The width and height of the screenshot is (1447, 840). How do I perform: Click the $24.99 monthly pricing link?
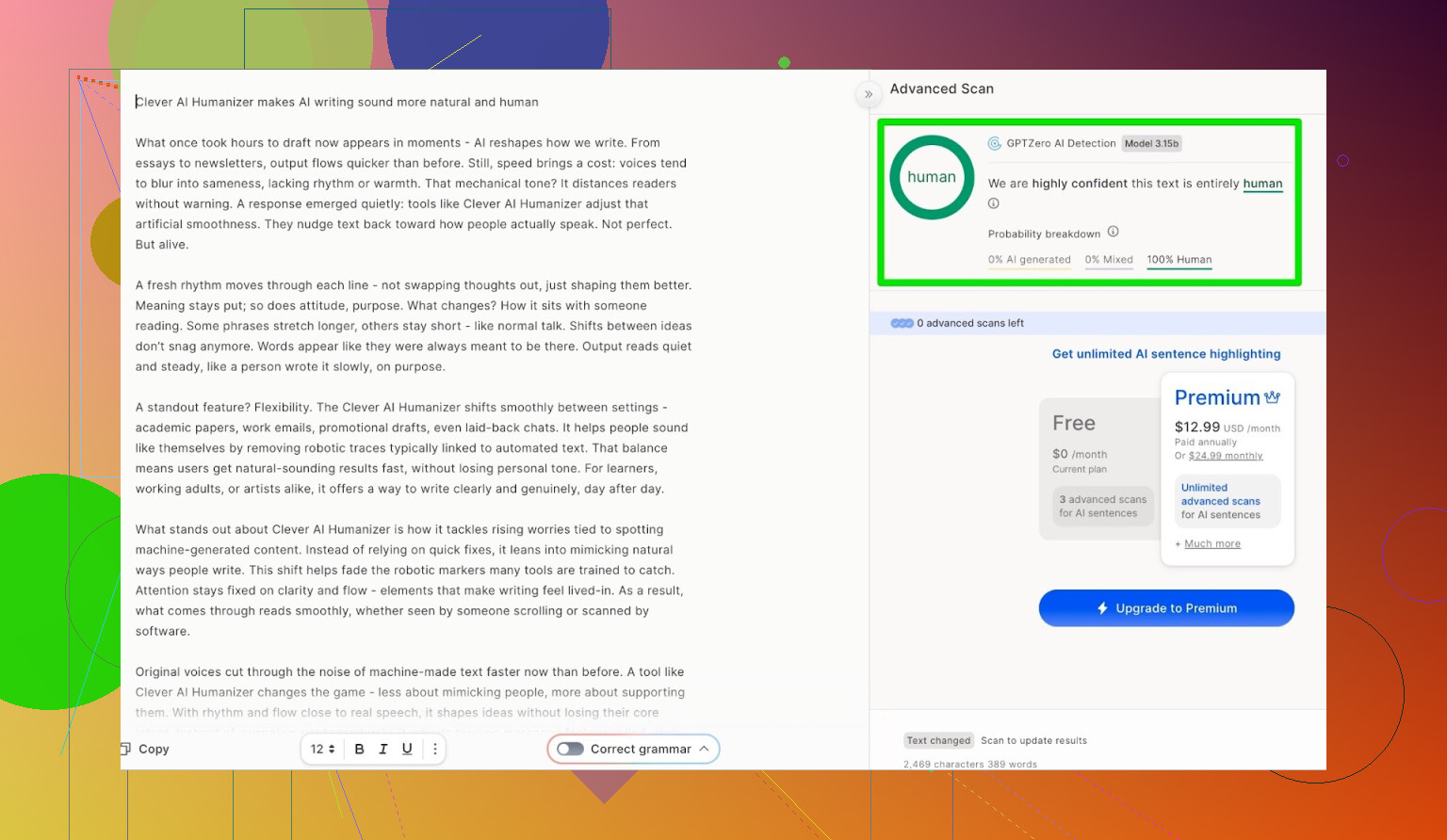point(1225,456)
